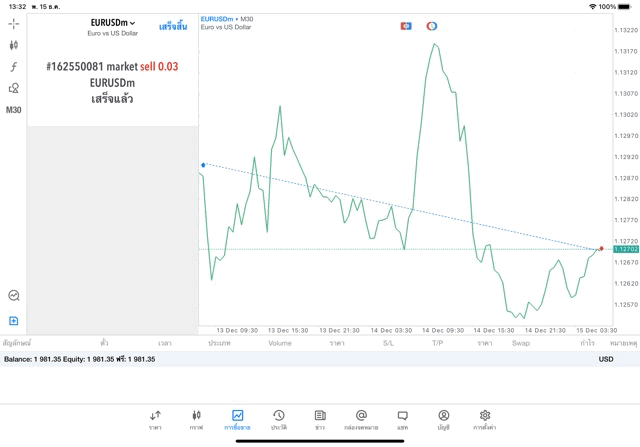Viewport: 640px width, 447px height.
Task: Tap the blue trade entry marker on chart
Action: [203, 164]
